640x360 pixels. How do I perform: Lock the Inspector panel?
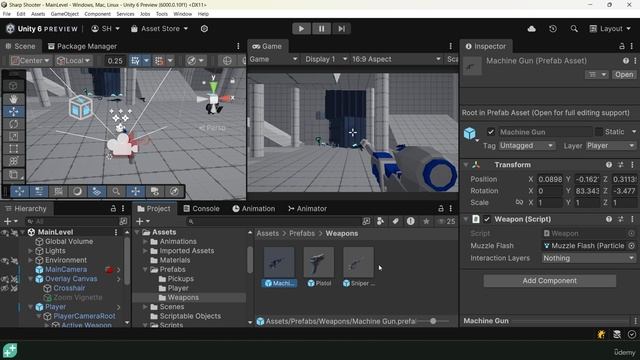[x=622, y=47]
